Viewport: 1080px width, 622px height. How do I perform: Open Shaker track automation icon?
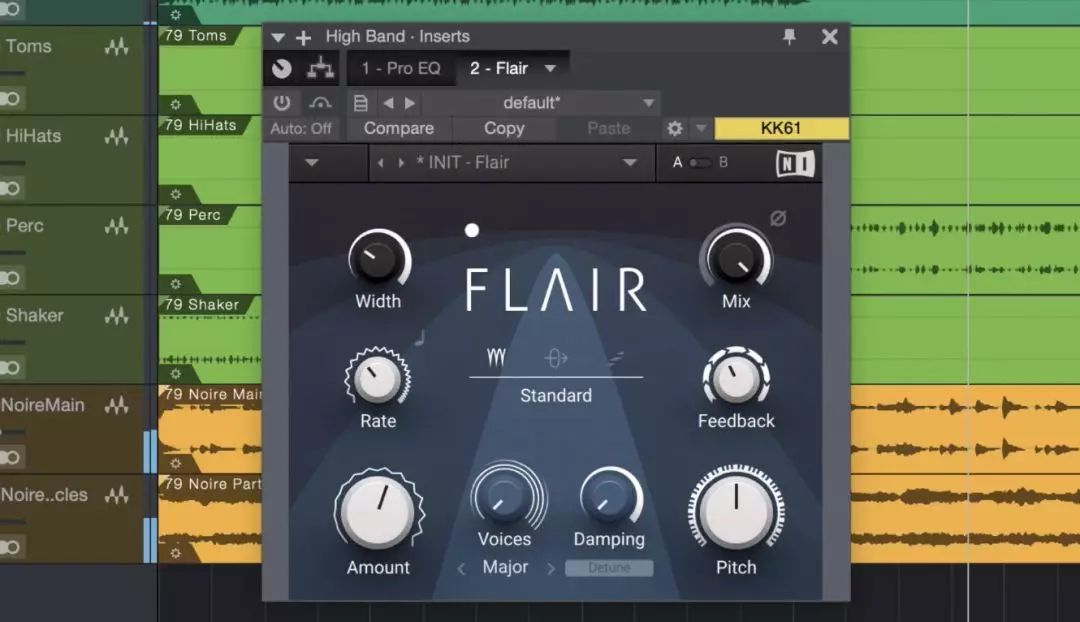[117, 316]
